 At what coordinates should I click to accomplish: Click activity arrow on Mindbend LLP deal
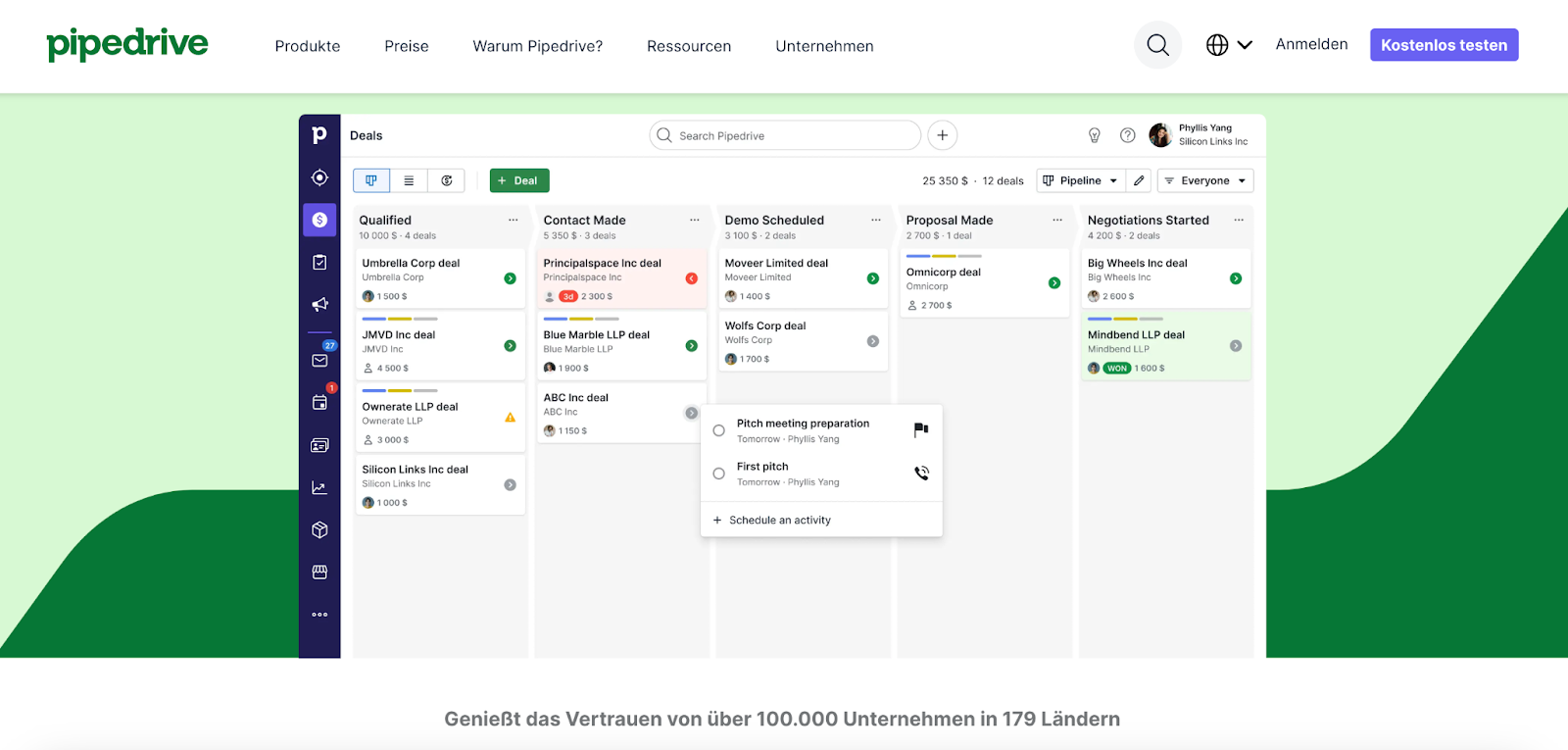click(1236, 346)
